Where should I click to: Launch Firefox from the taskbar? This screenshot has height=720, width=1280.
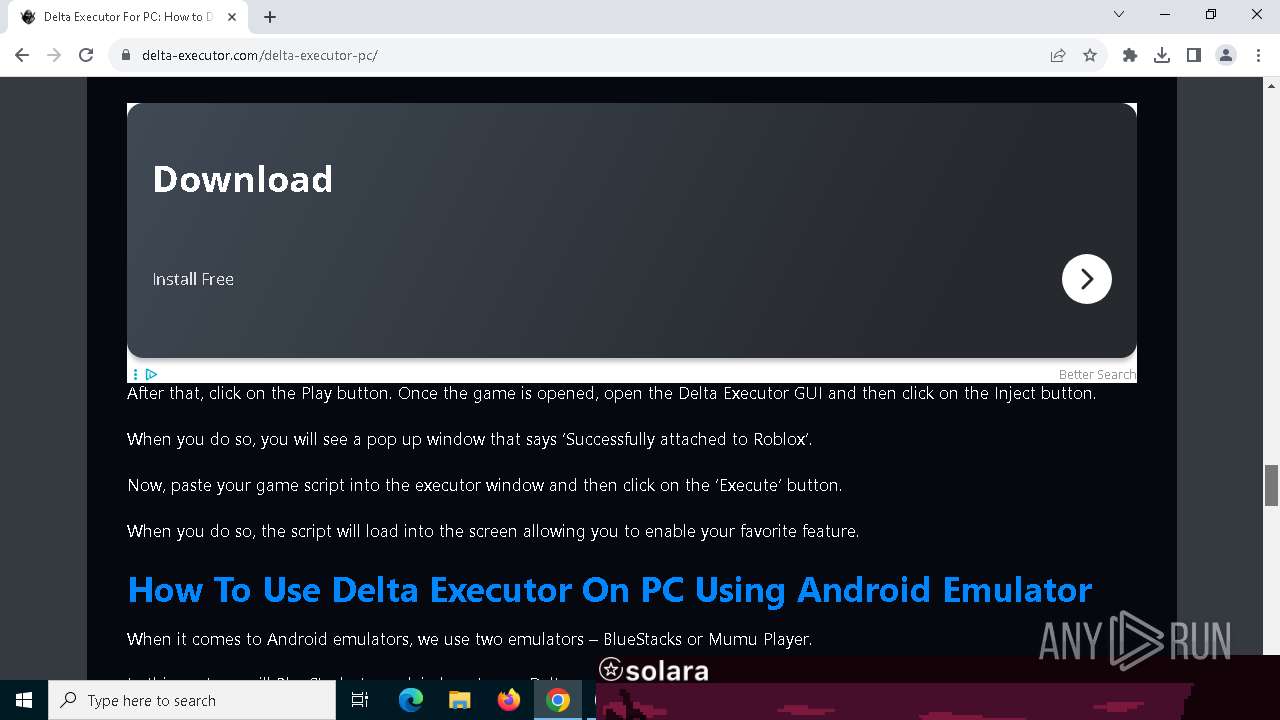509,700
